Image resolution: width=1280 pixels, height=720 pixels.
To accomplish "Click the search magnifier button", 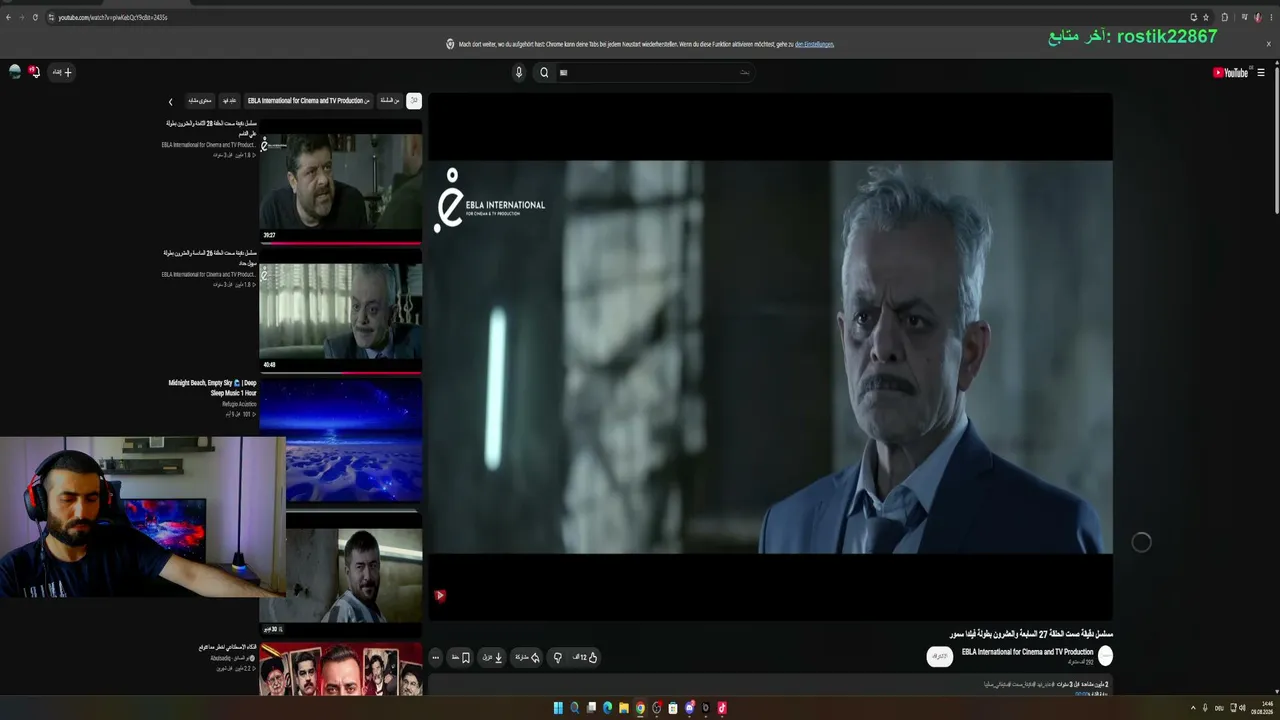I will [544, 72].
